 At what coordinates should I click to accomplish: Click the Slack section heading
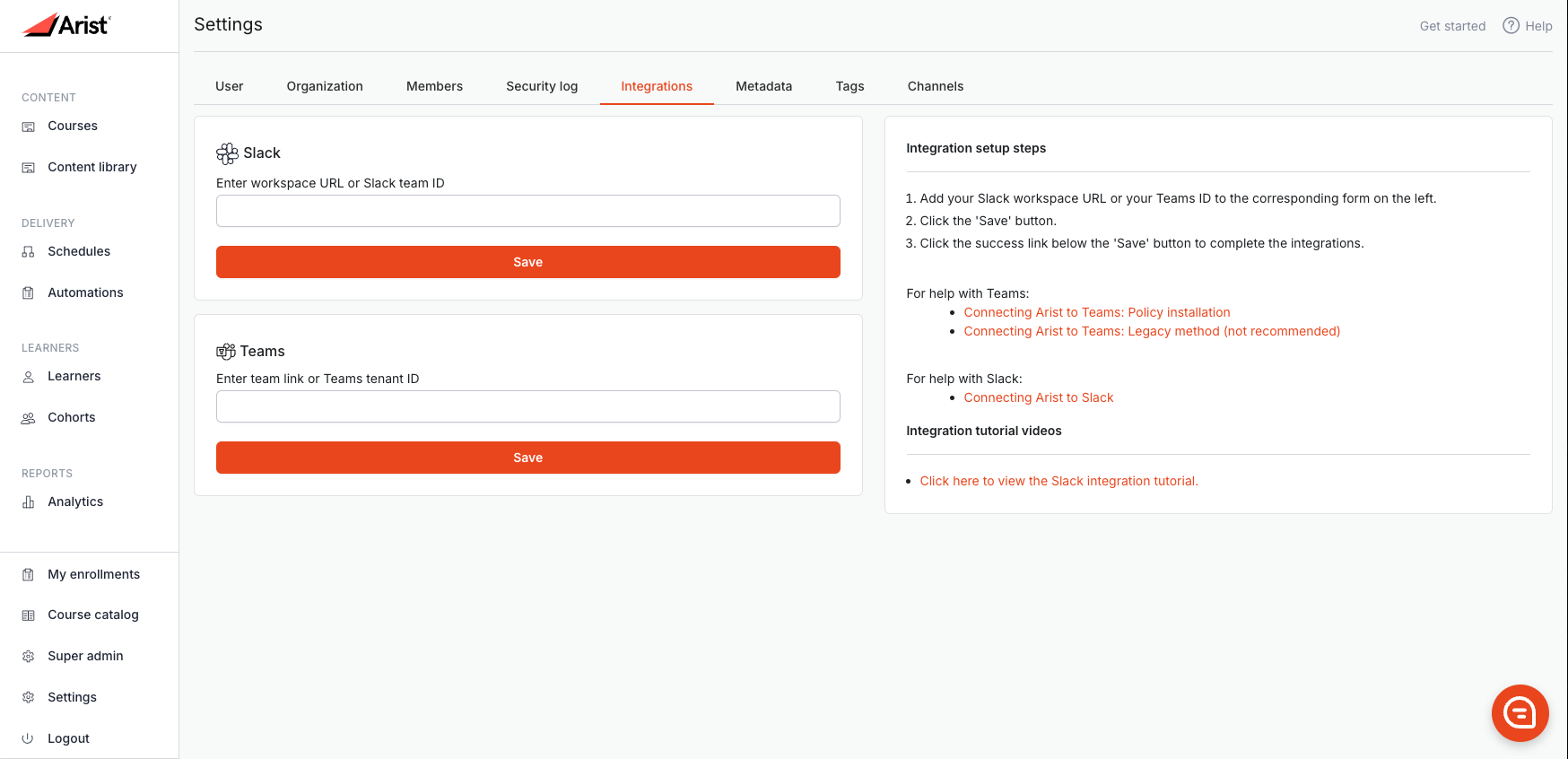point(262,153)
